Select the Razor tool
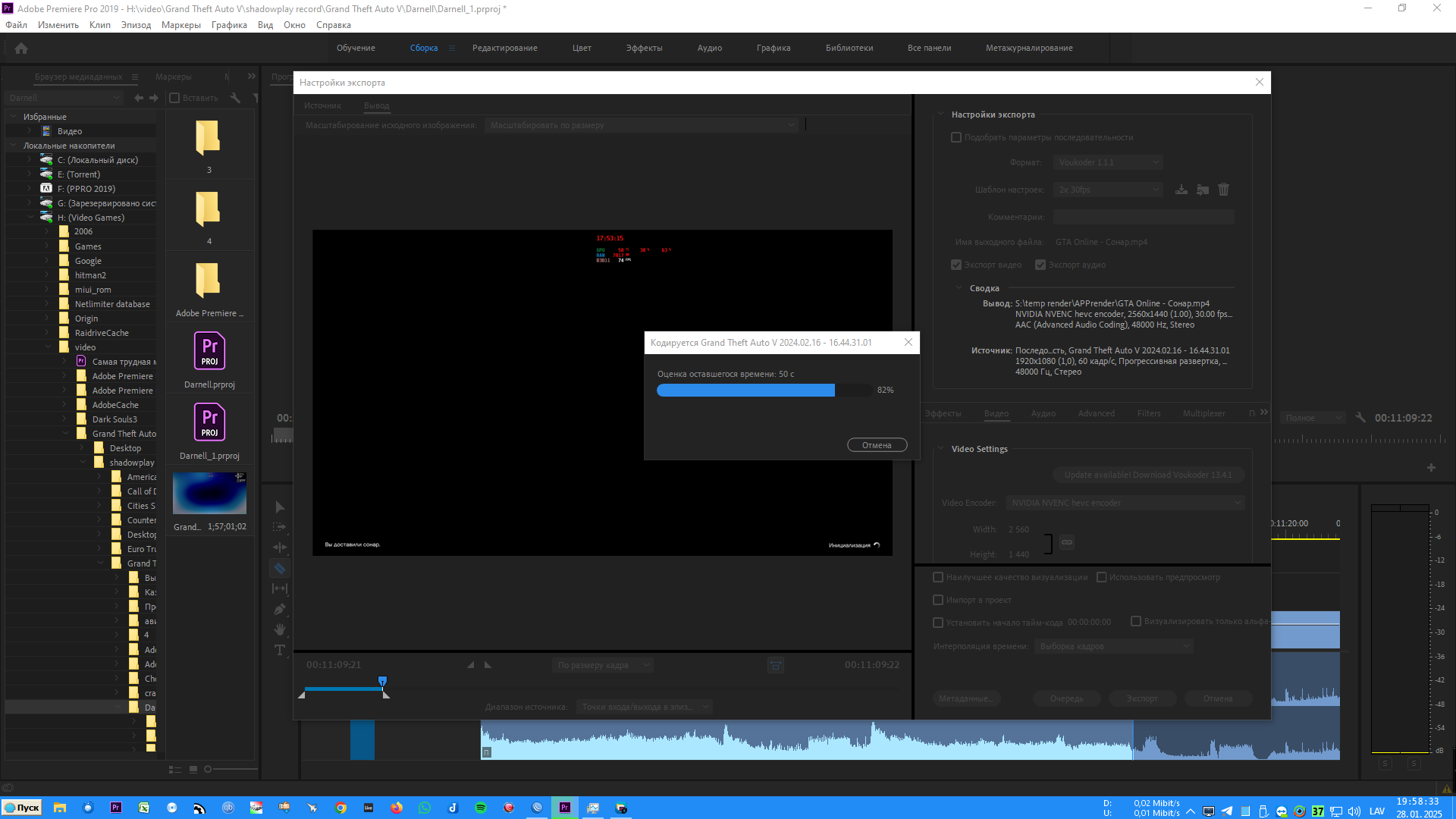This screenshot has width=1456, height=819. tap(280, 568)
